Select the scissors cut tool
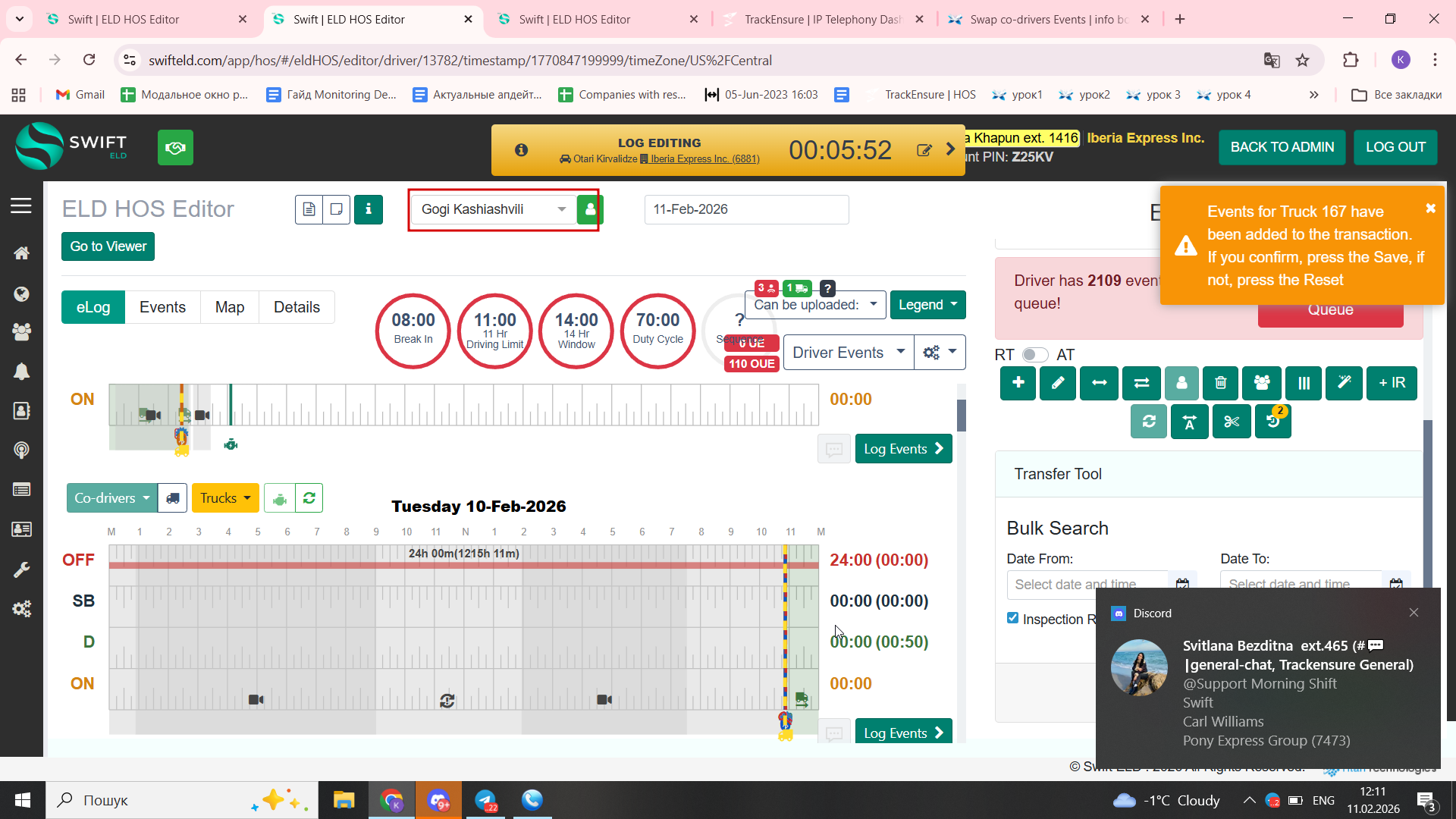This screenshot has width=1456, height=819. 1231,422
